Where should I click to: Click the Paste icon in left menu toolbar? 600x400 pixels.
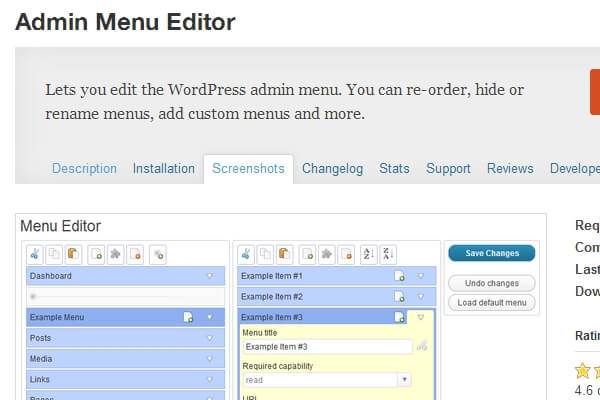[x=72, y=254]
